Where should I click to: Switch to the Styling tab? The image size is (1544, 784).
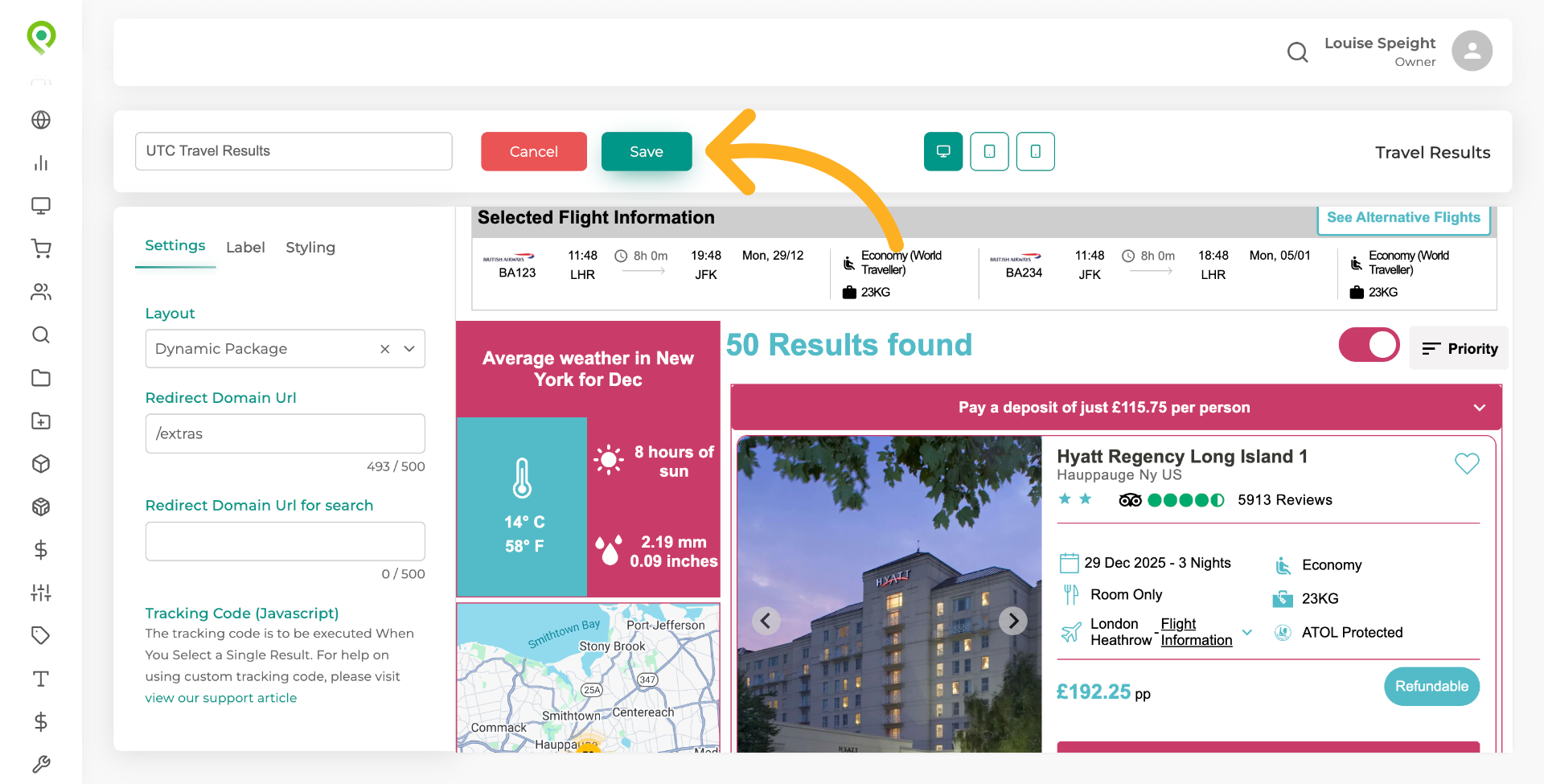coord(310,248)
